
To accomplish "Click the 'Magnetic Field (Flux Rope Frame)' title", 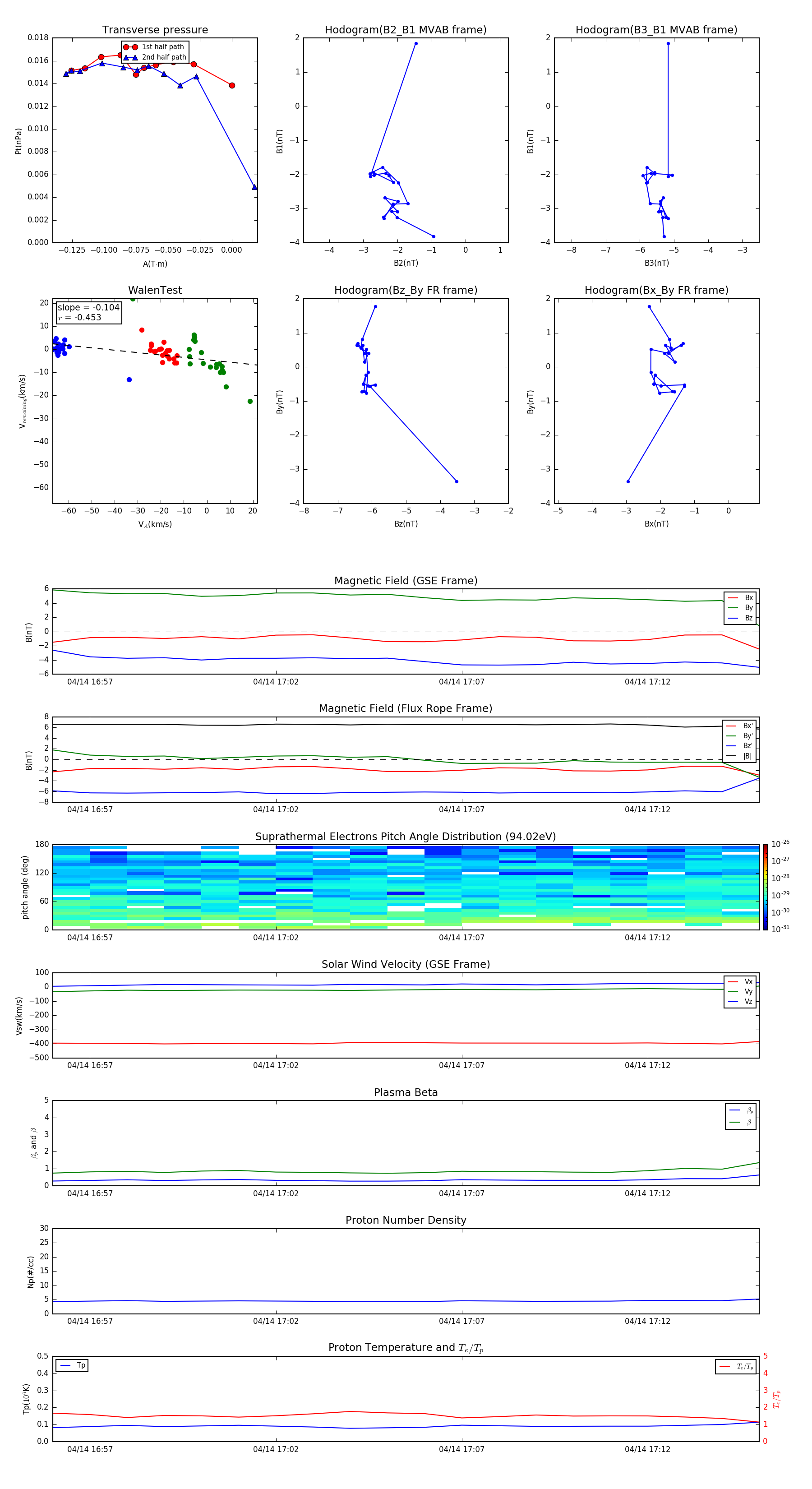I will point(406,709).
